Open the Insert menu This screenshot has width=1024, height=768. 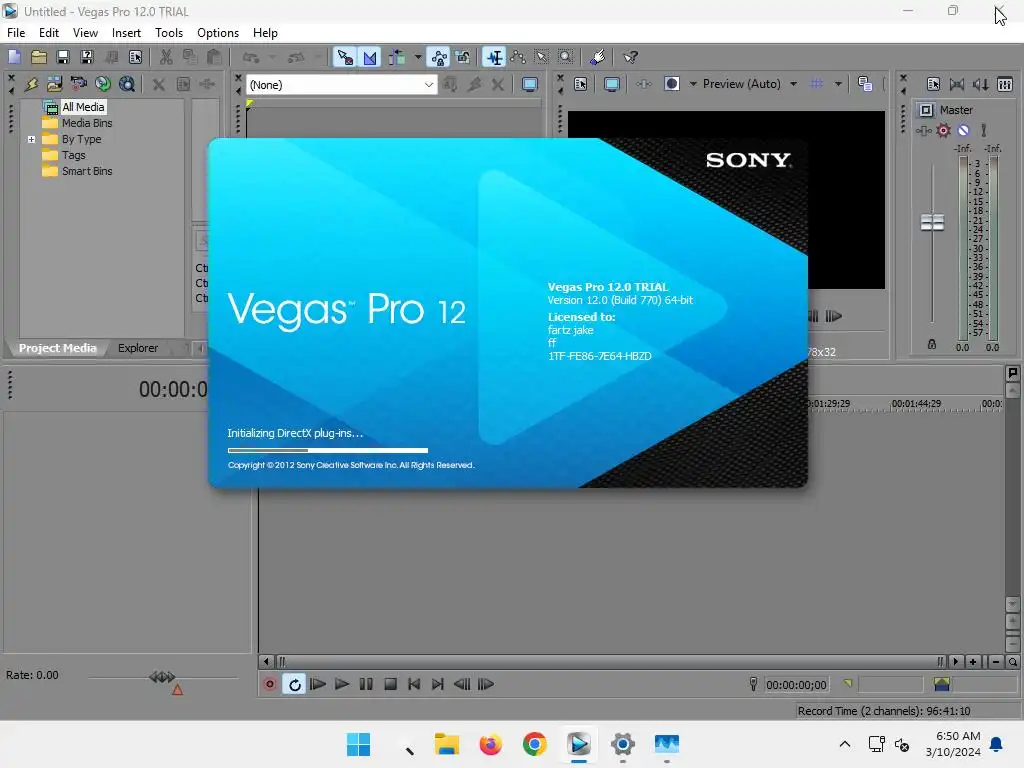tap(126, 33)
